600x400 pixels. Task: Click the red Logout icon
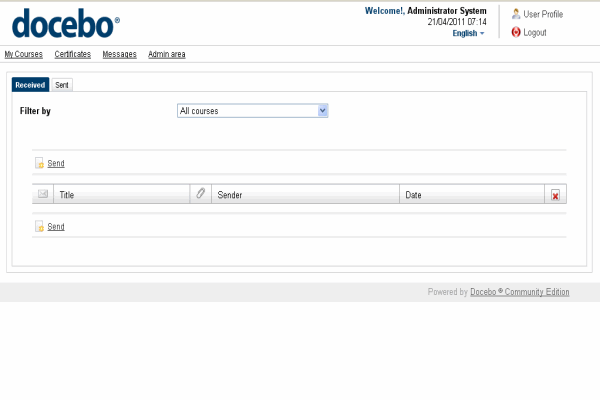coord(516,32)
